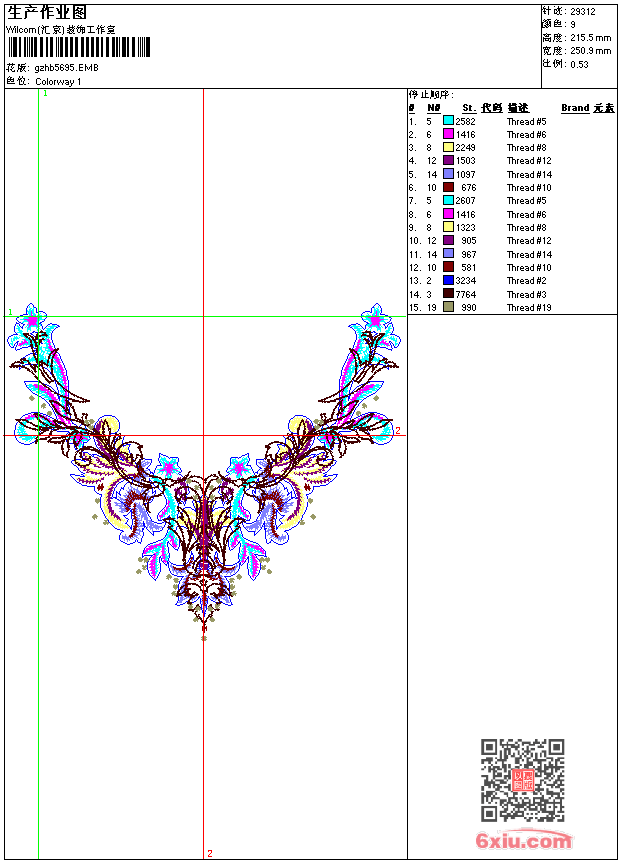The width and height of the screenshot is (620, 860).
Task: Select the purple swatch next to 1503
Action: (x=448, y=160)
